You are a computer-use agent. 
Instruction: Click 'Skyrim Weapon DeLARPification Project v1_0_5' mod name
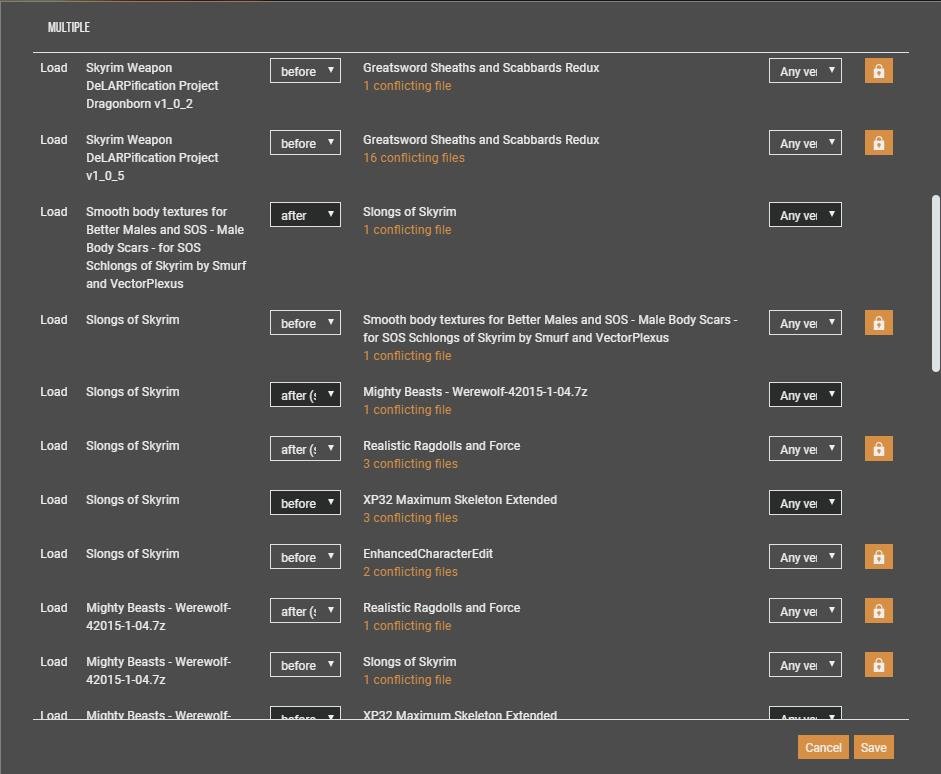[152, 158]
